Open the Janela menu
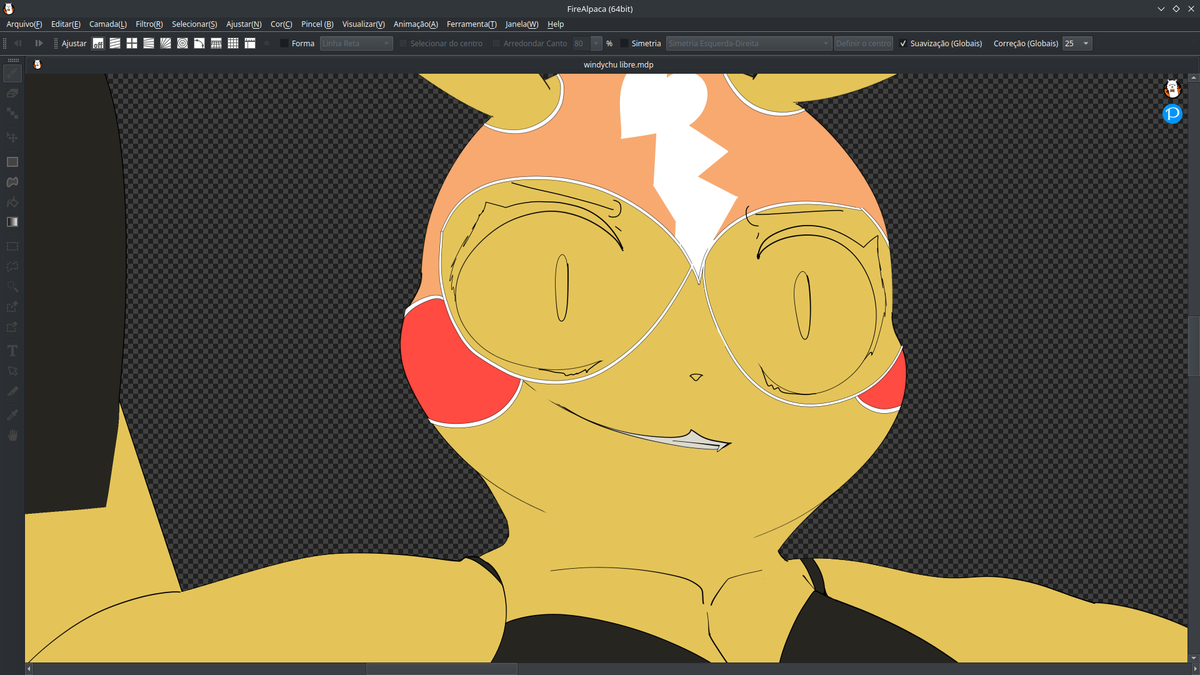This screenshot has width=1200, height=675. pos(521,24)
